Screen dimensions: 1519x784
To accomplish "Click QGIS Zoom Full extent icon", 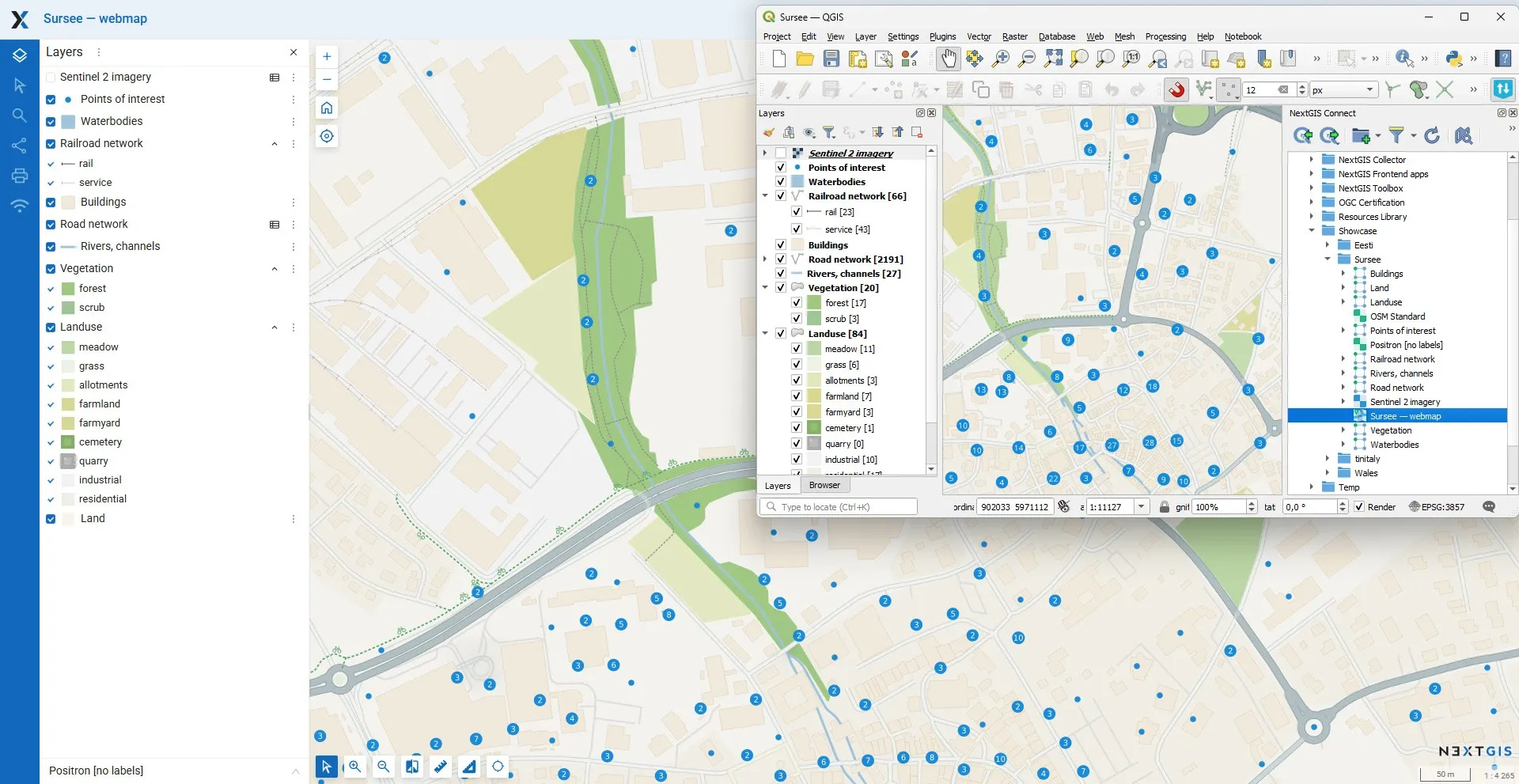I will pos(1053,59).
